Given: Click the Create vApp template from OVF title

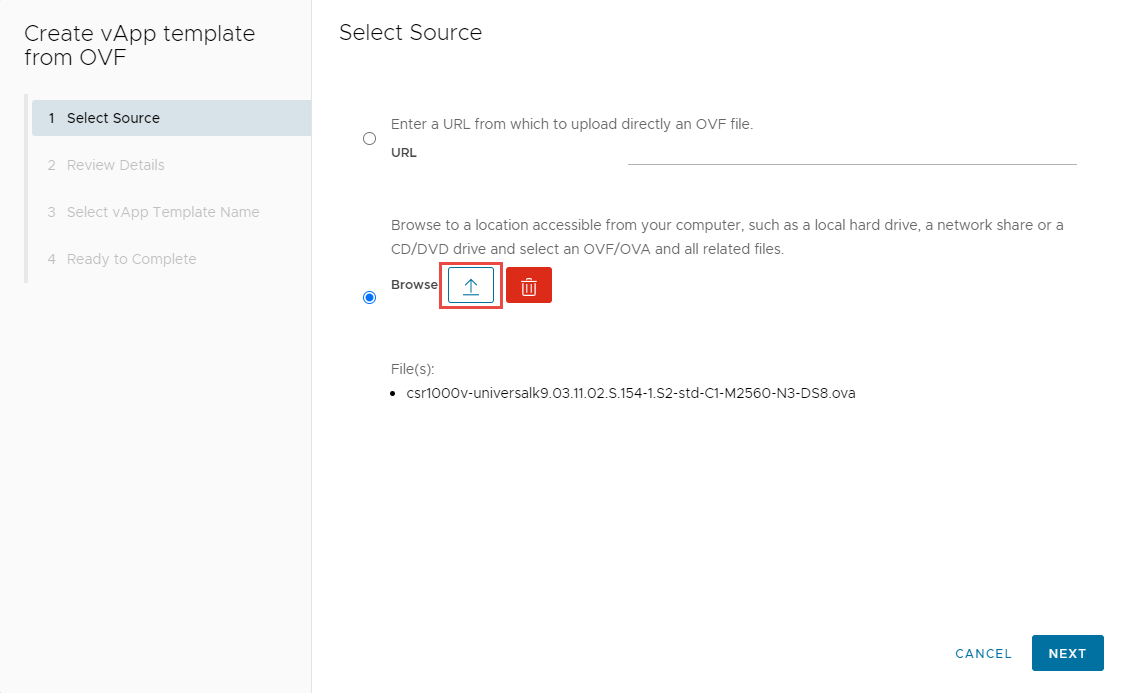Looking at the screenshot, I should click(x=139, y=45).
